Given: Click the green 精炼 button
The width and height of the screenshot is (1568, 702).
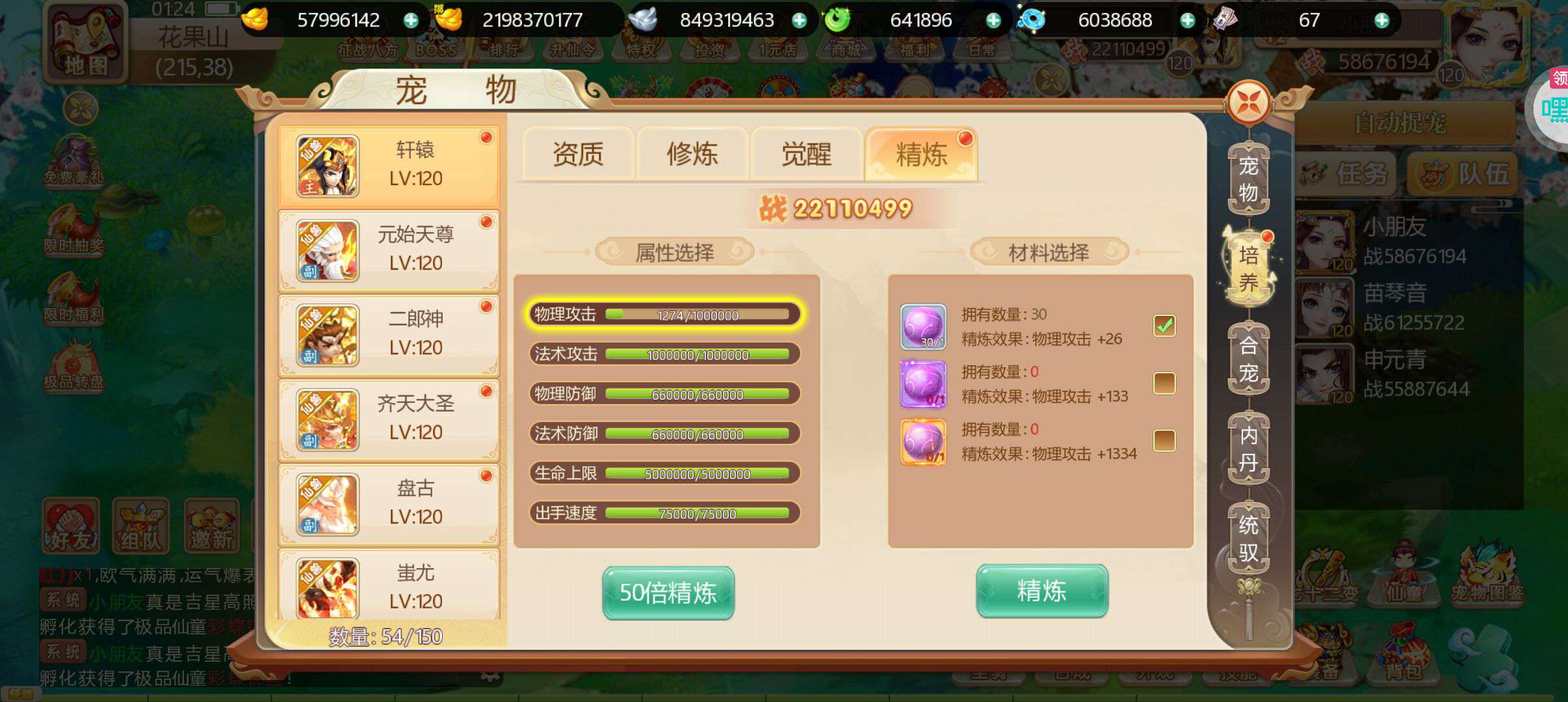Looking at the screenshot, I should coord(1042,591).
